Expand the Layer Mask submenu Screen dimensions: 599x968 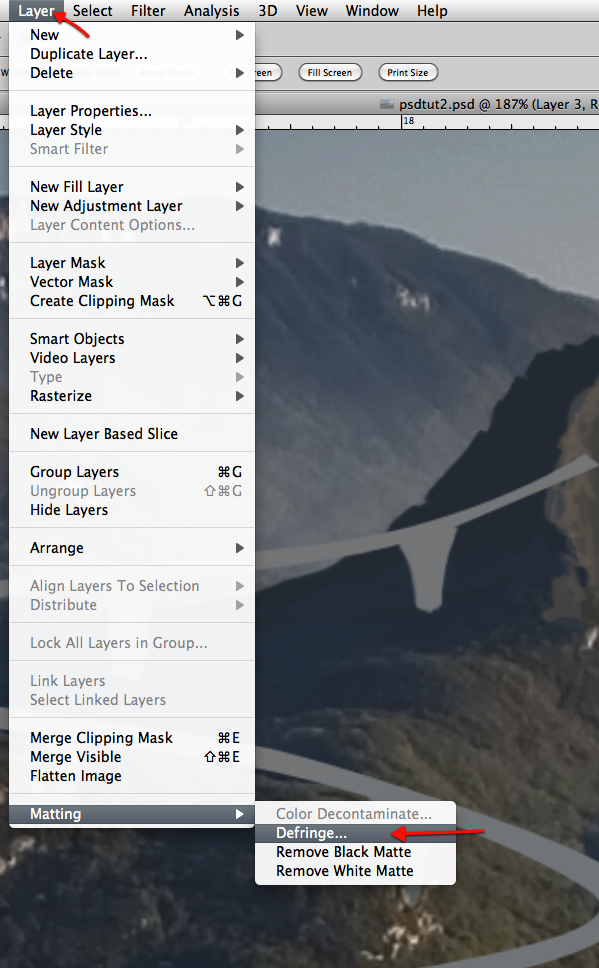click(132, 263)
